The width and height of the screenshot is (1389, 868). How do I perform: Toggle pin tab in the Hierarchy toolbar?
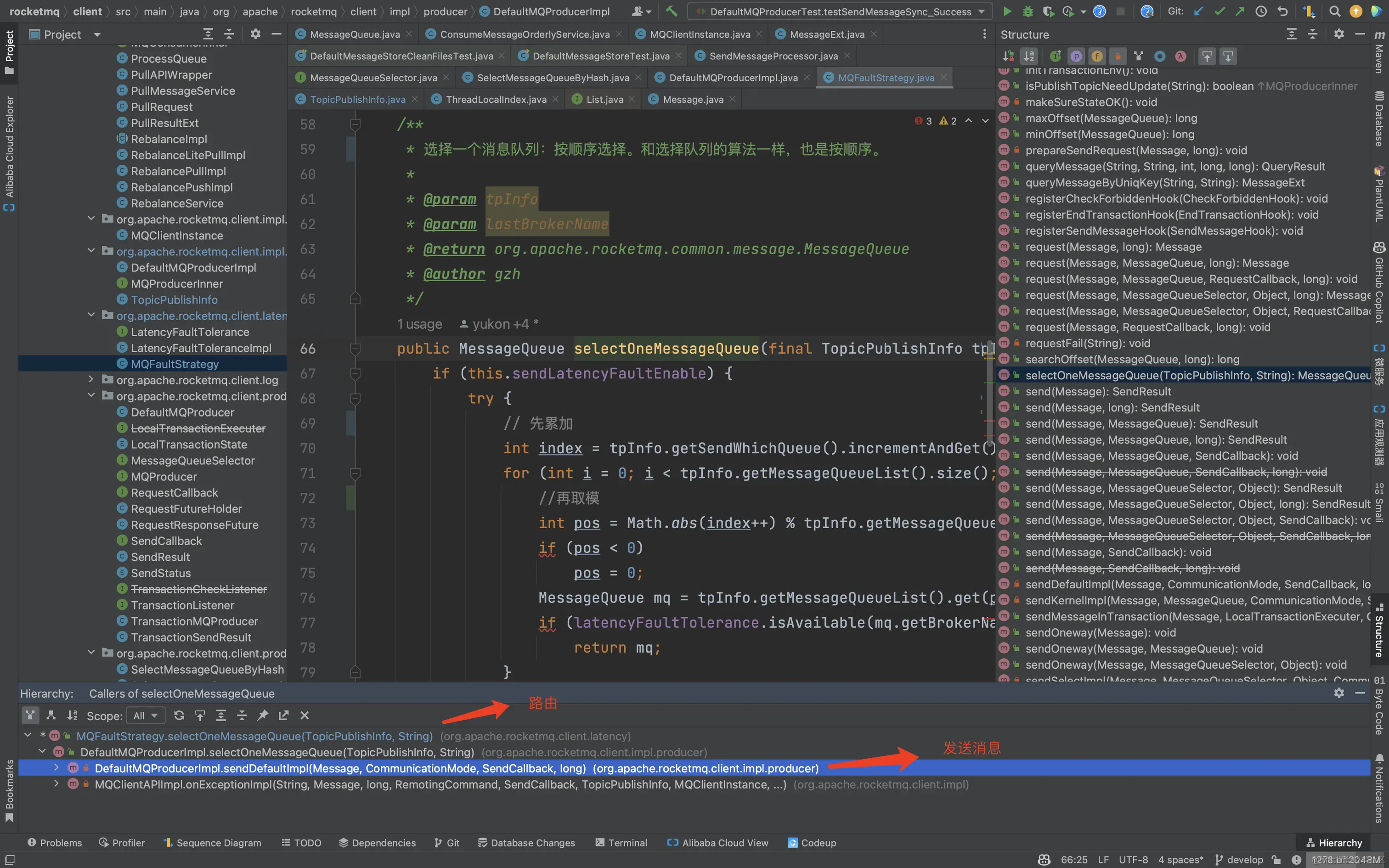click(263, 716)
